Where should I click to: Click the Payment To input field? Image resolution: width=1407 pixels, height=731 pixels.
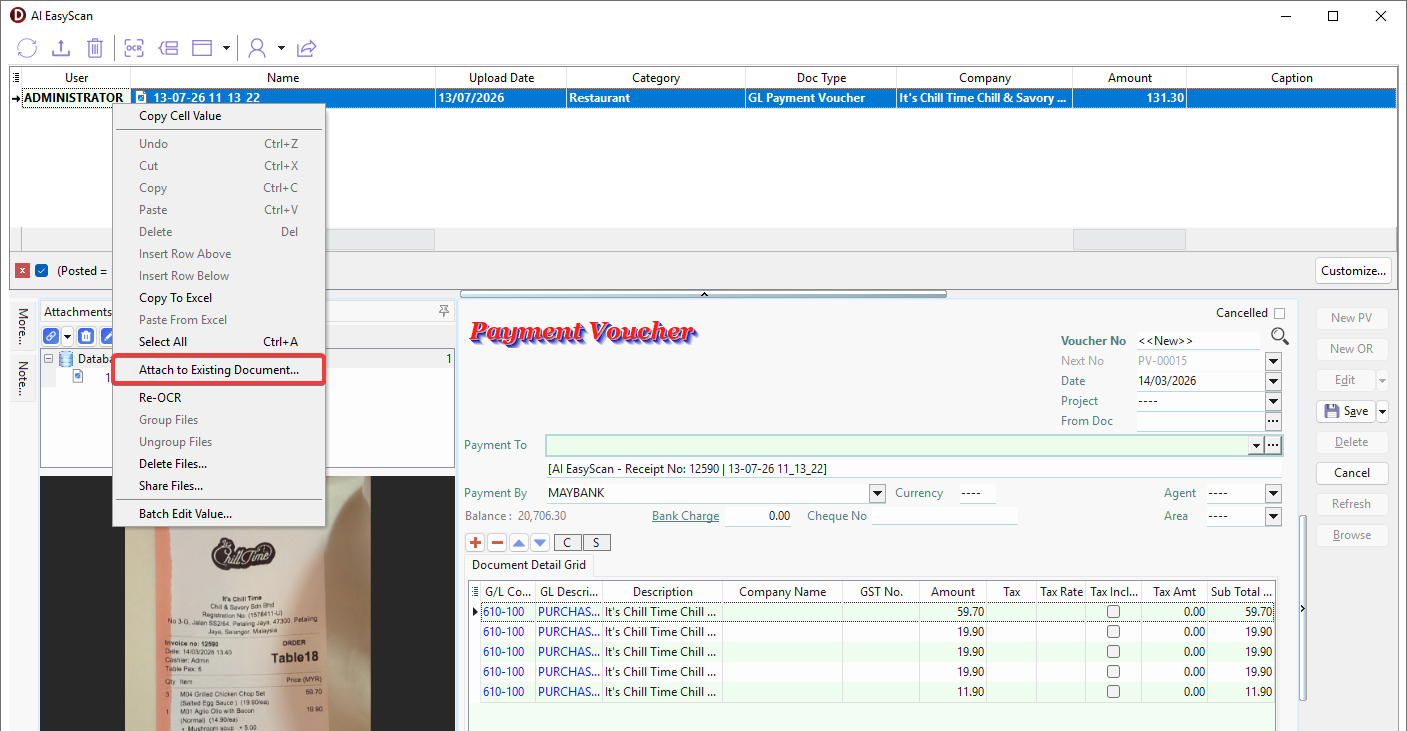click(897, 445)
